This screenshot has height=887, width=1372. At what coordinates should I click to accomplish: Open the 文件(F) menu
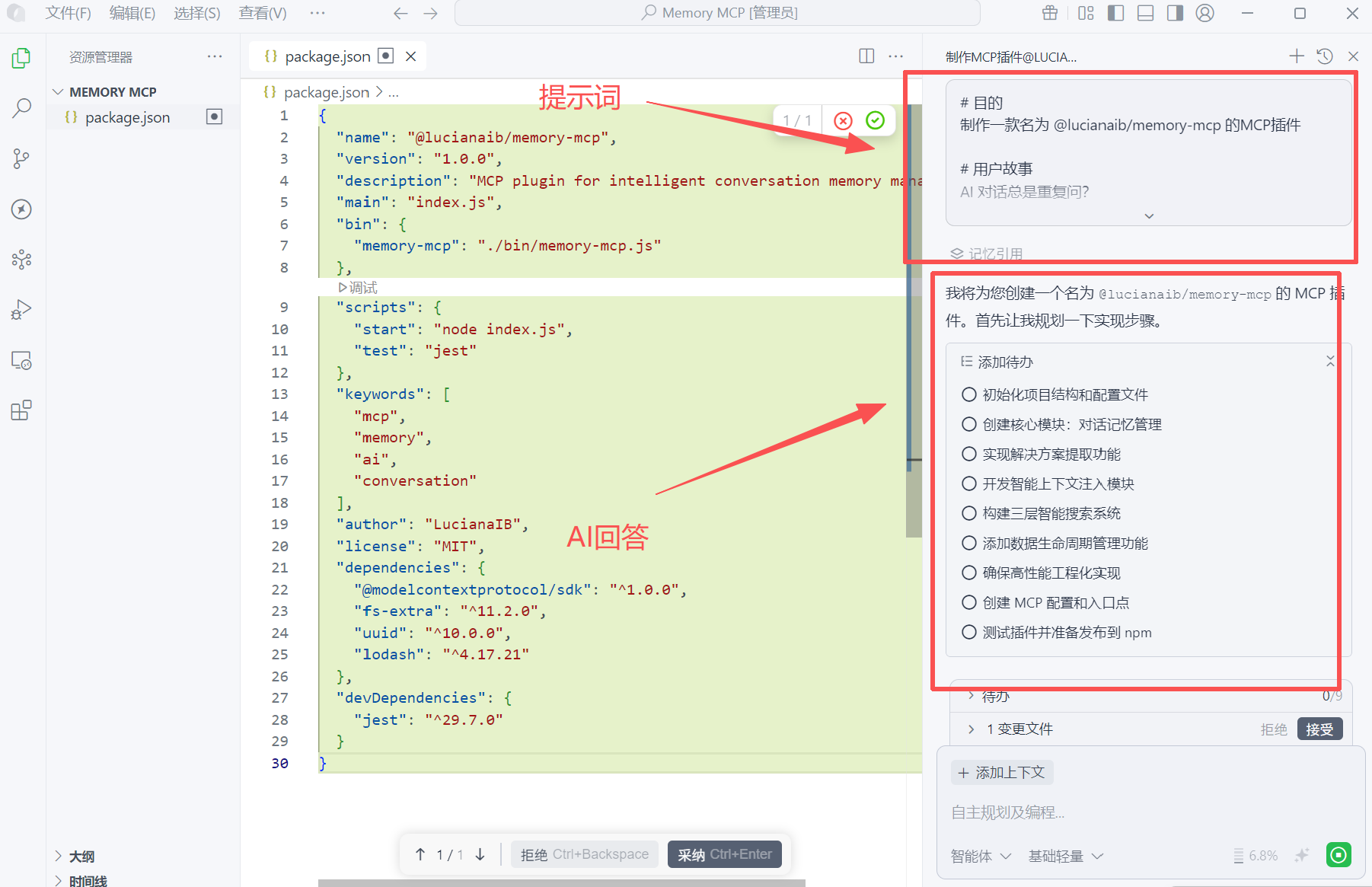coord(68,13)
